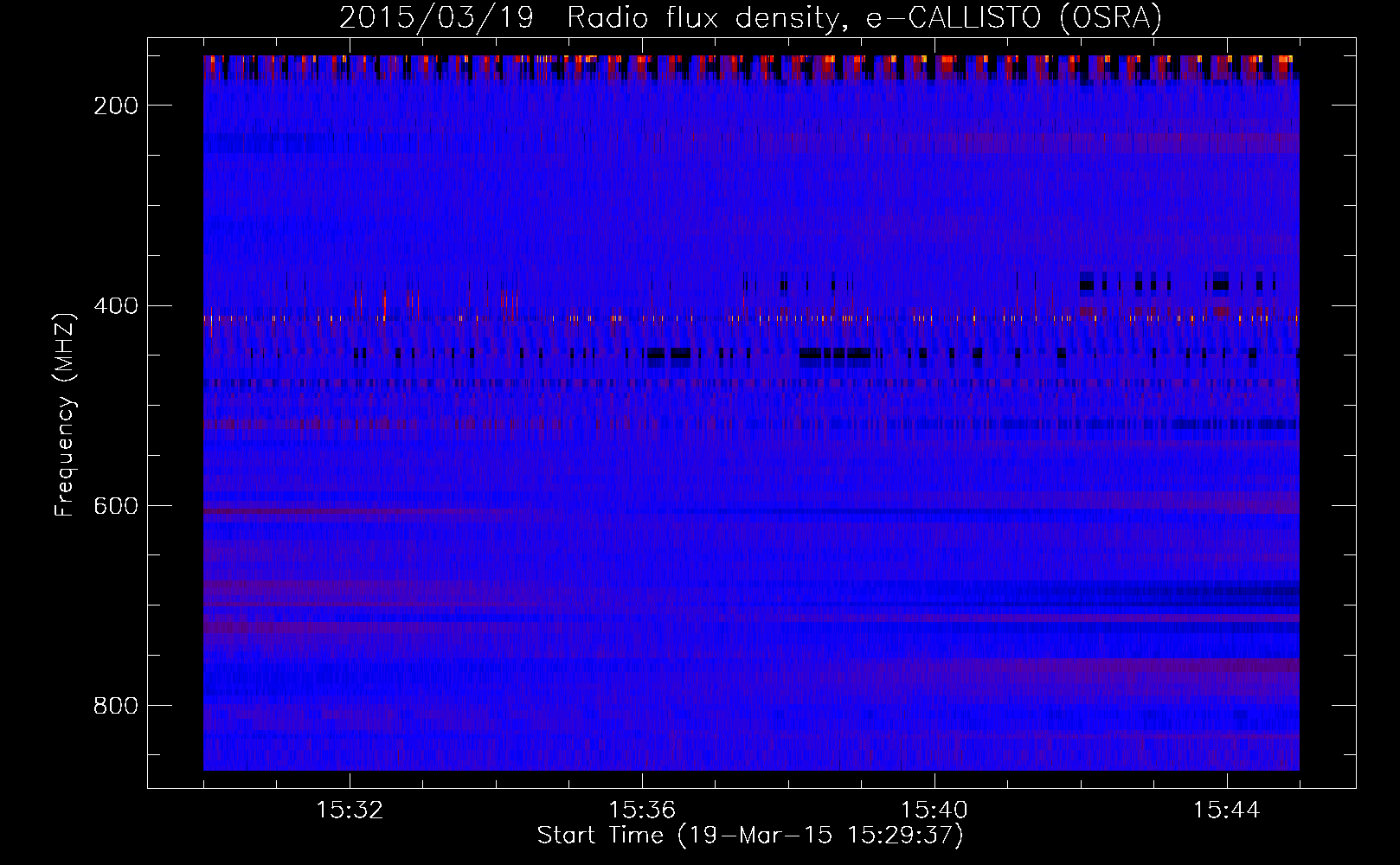Click the 15:40 time tick label
This screenshot has width=1400, height=865.
pos(934,811)
